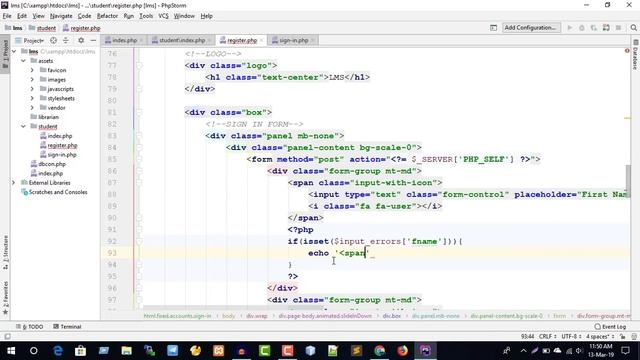Viewport: 640px width, 360px height.
Task: Open Windows notification center icon
Action: tap(625, 351)
